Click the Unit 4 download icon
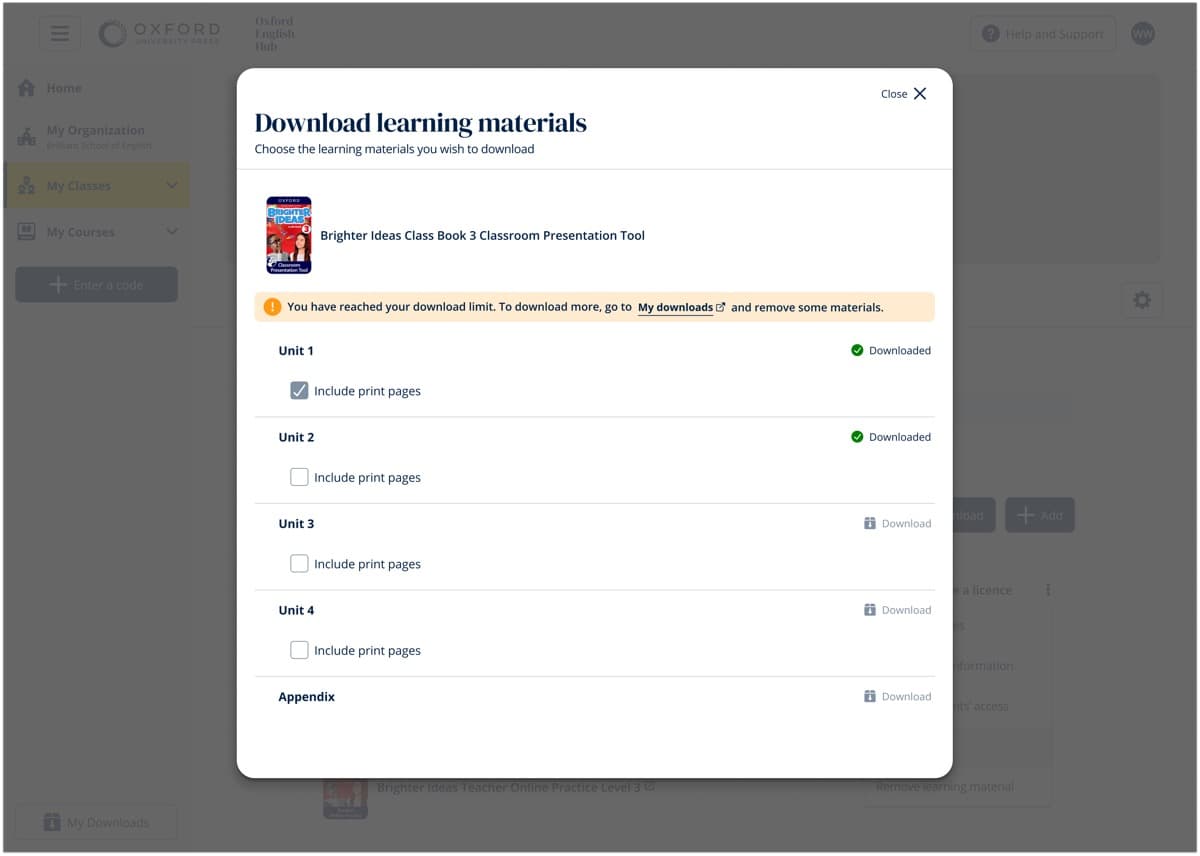1200x856 pixels. coord(870,610)
